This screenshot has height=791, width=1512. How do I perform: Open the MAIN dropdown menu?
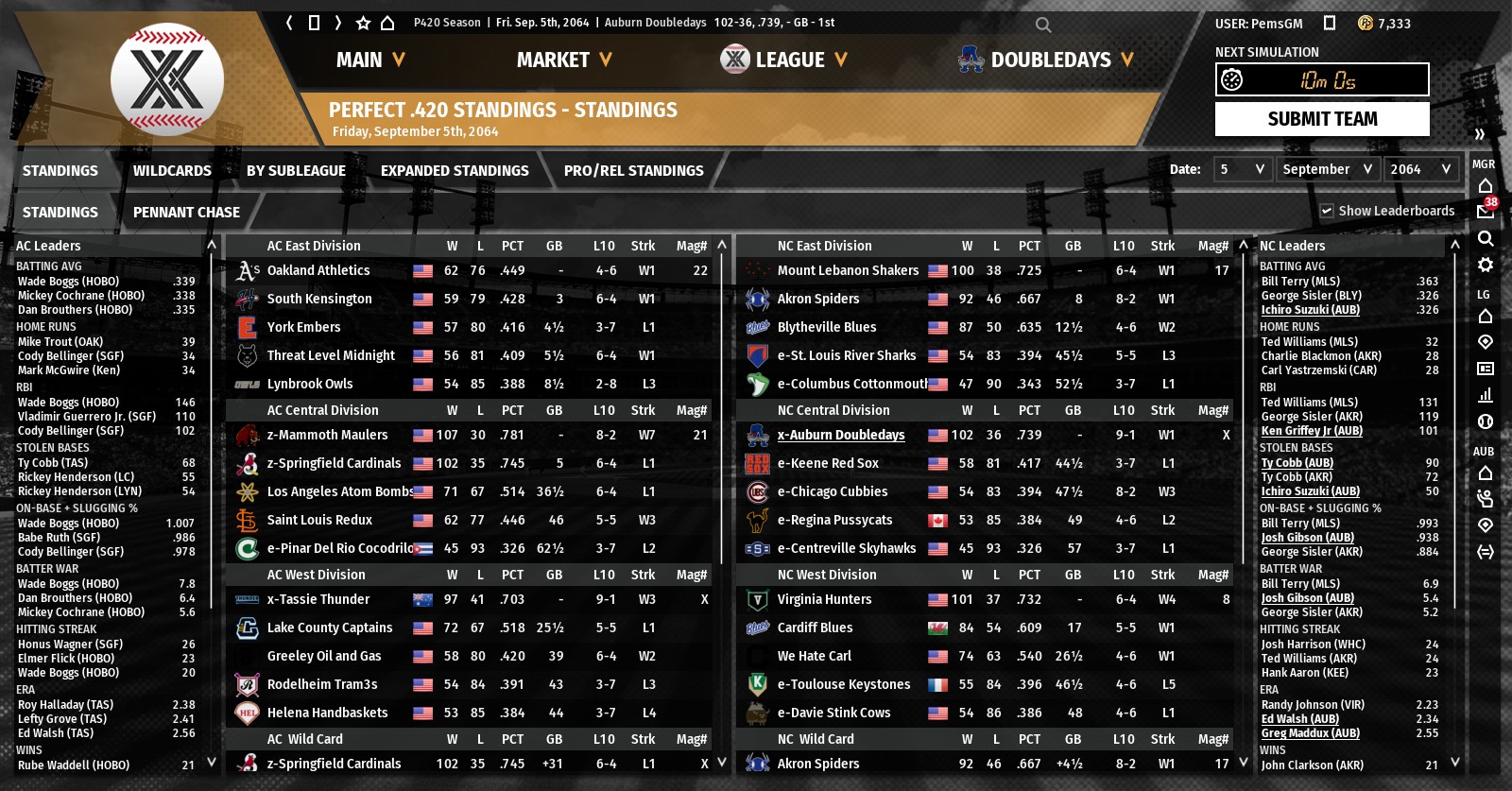coord(370,60)
